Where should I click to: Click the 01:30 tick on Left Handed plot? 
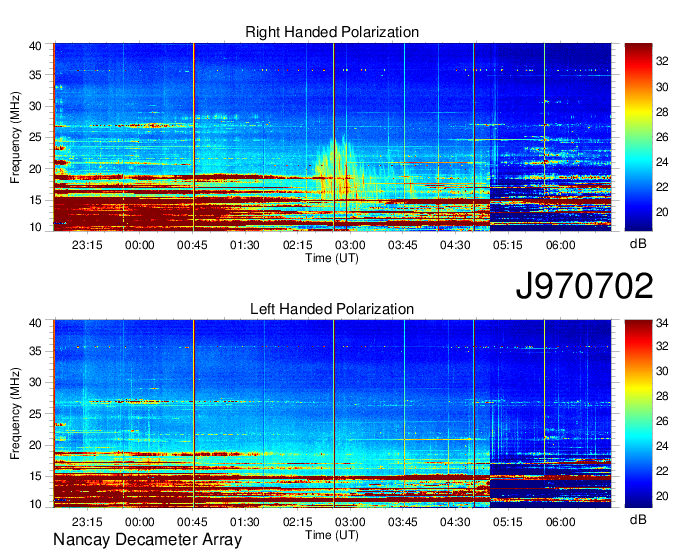pos(245,522)
